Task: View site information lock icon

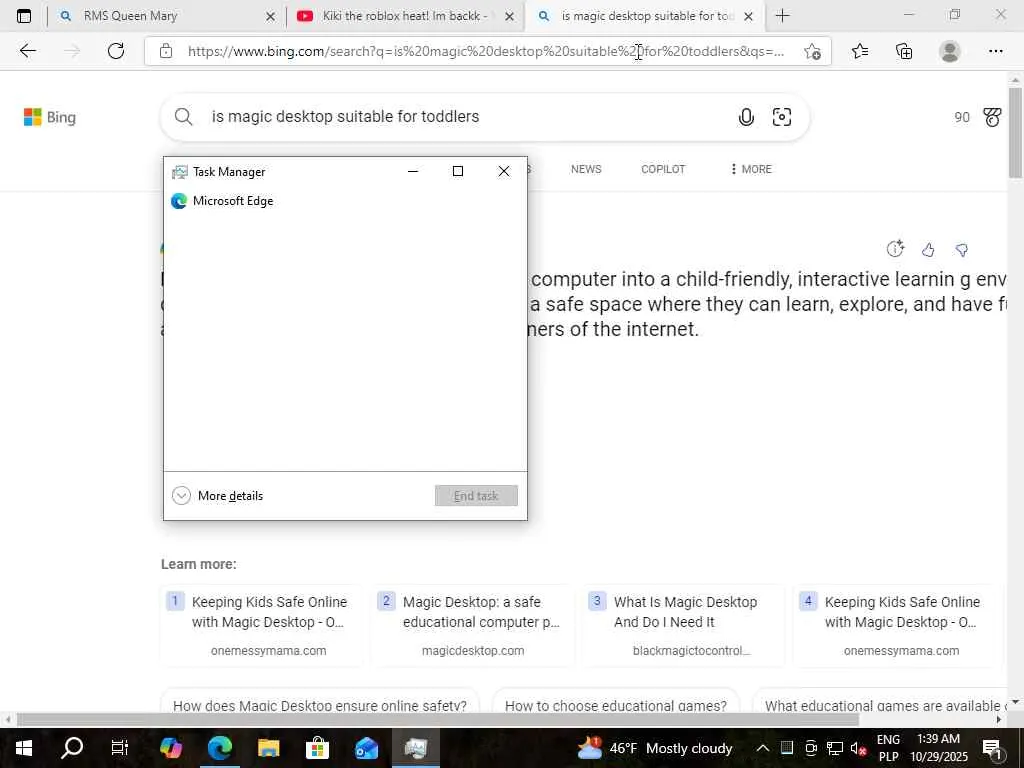Action: tap(166, 51)
